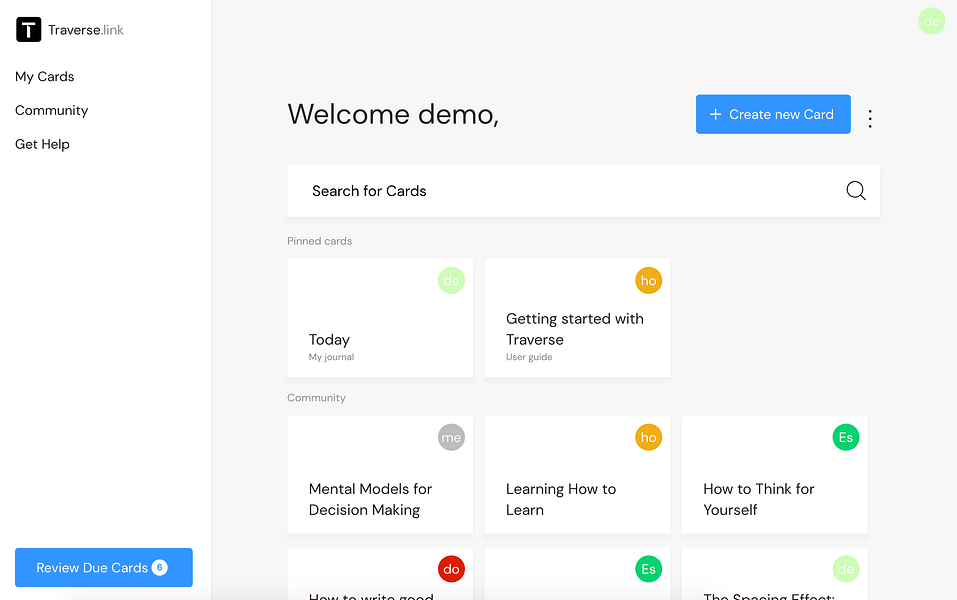Click the 'My journal' subtitle text
The height and width of the screenshot is (600, 957).
click(331, 357)
